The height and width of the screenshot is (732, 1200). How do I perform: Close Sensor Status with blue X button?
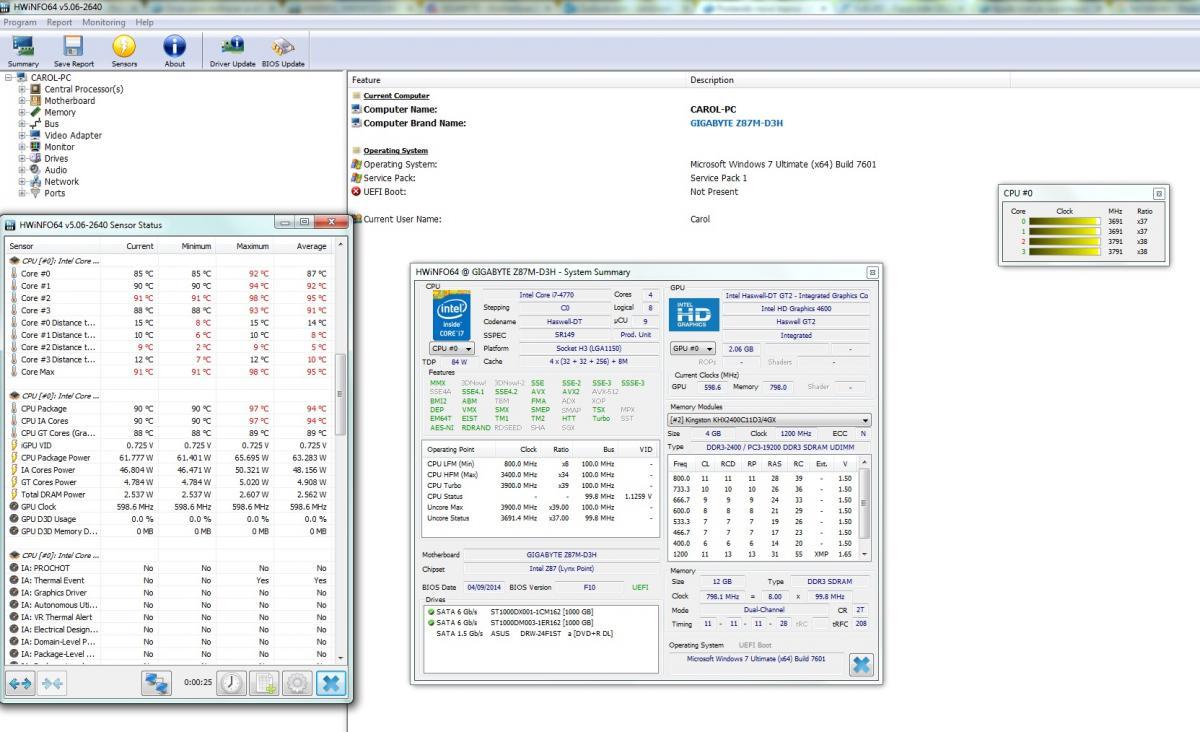pos(330,683)
